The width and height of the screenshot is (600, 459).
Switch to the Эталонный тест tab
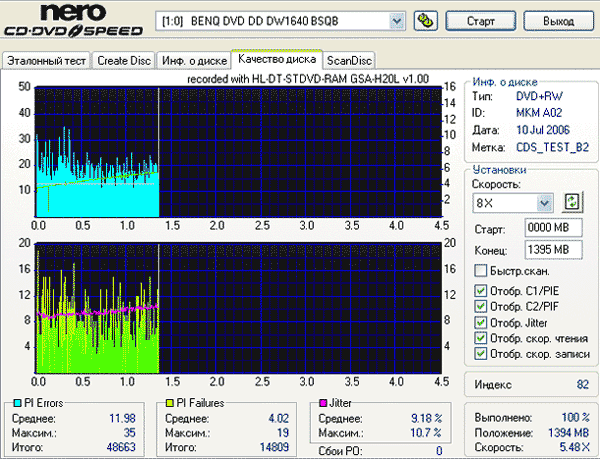47,60
